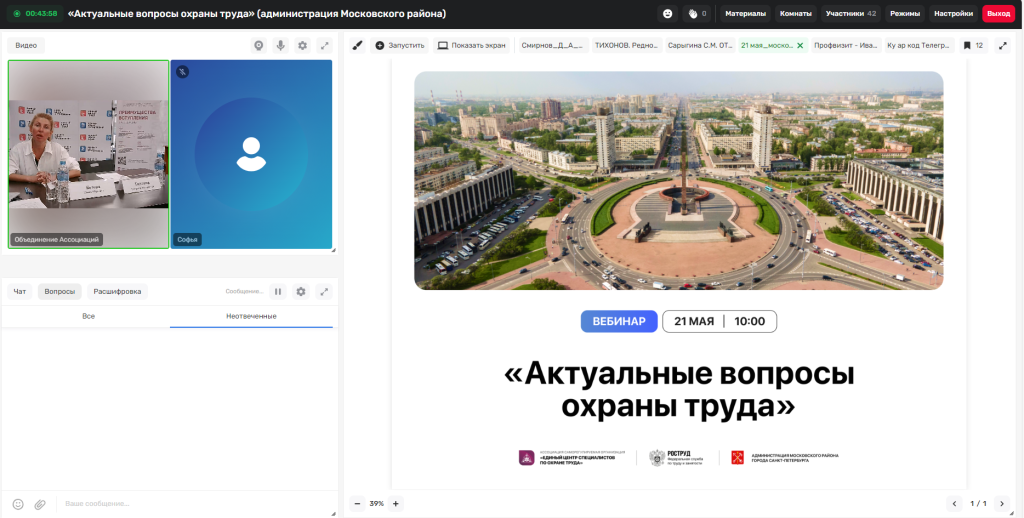Open the bookmark icon showing 12
Image resolution: width=1024 pixels, height=518 pixels.
pyautogui.click(x=973, y=46)
